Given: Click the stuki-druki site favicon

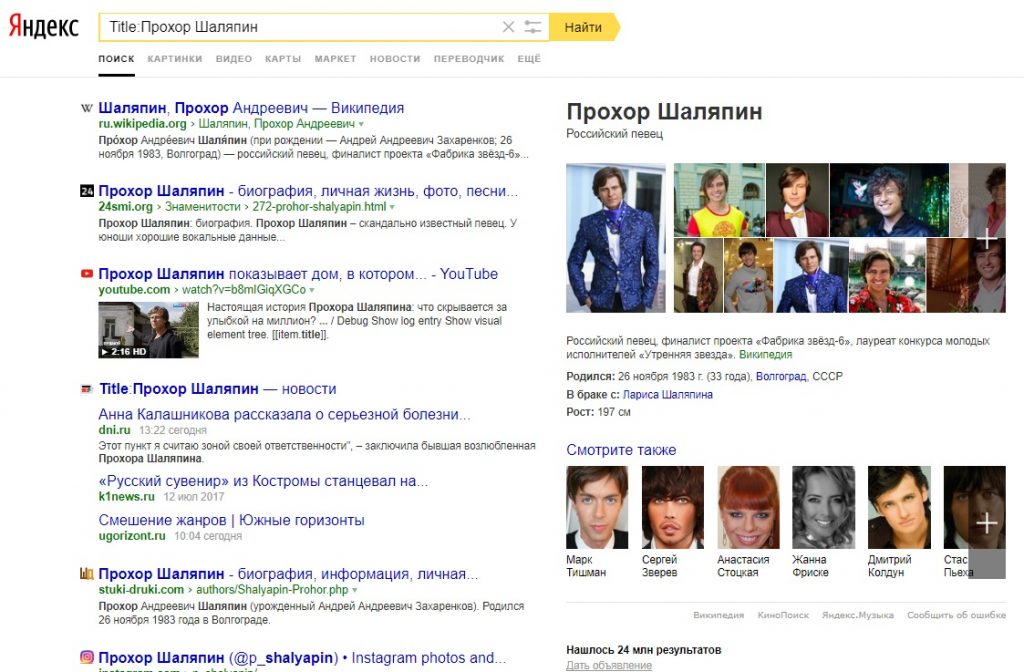Looking at the screenshot, I should tap(87, 574).
